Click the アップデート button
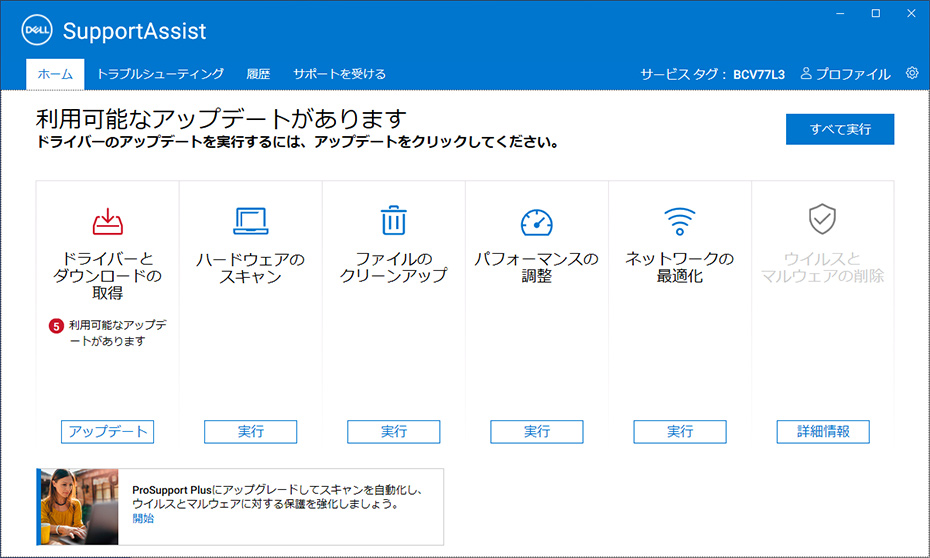The height and width of the screenshot is (558, 930). pos(107,431)
